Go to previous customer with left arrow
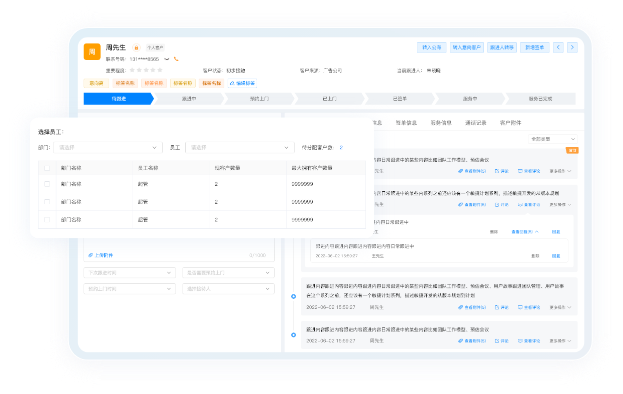Image resolution: width=623 pixels, height=394 pixels. [558, 47]
